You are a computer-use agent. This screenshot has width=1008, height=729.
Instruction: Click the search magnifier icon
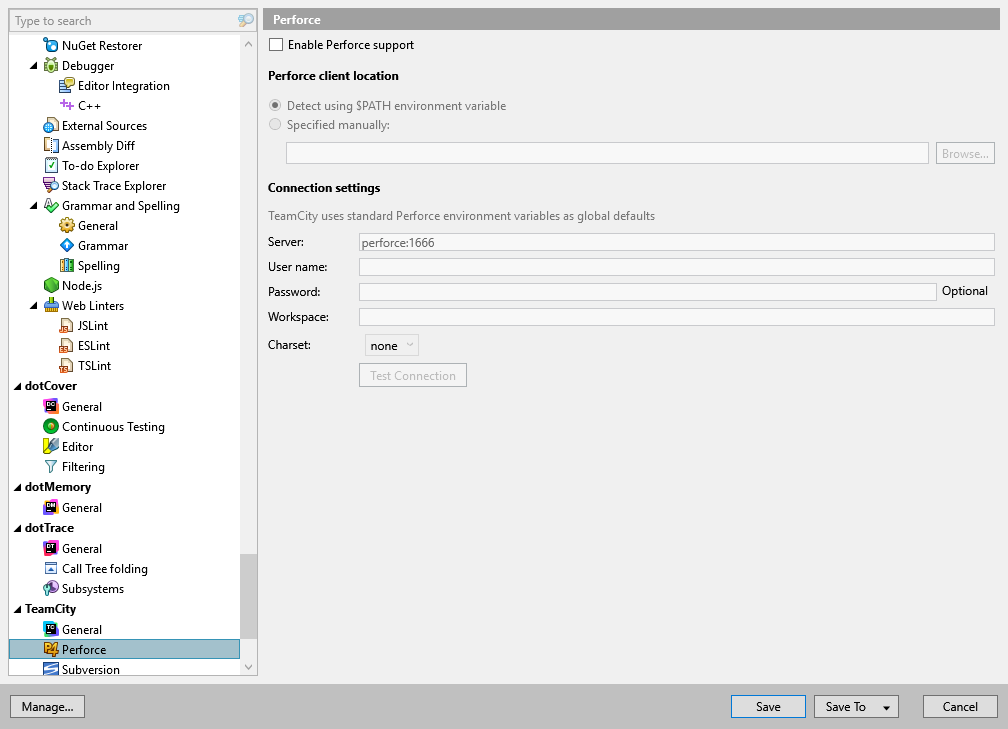247,20
